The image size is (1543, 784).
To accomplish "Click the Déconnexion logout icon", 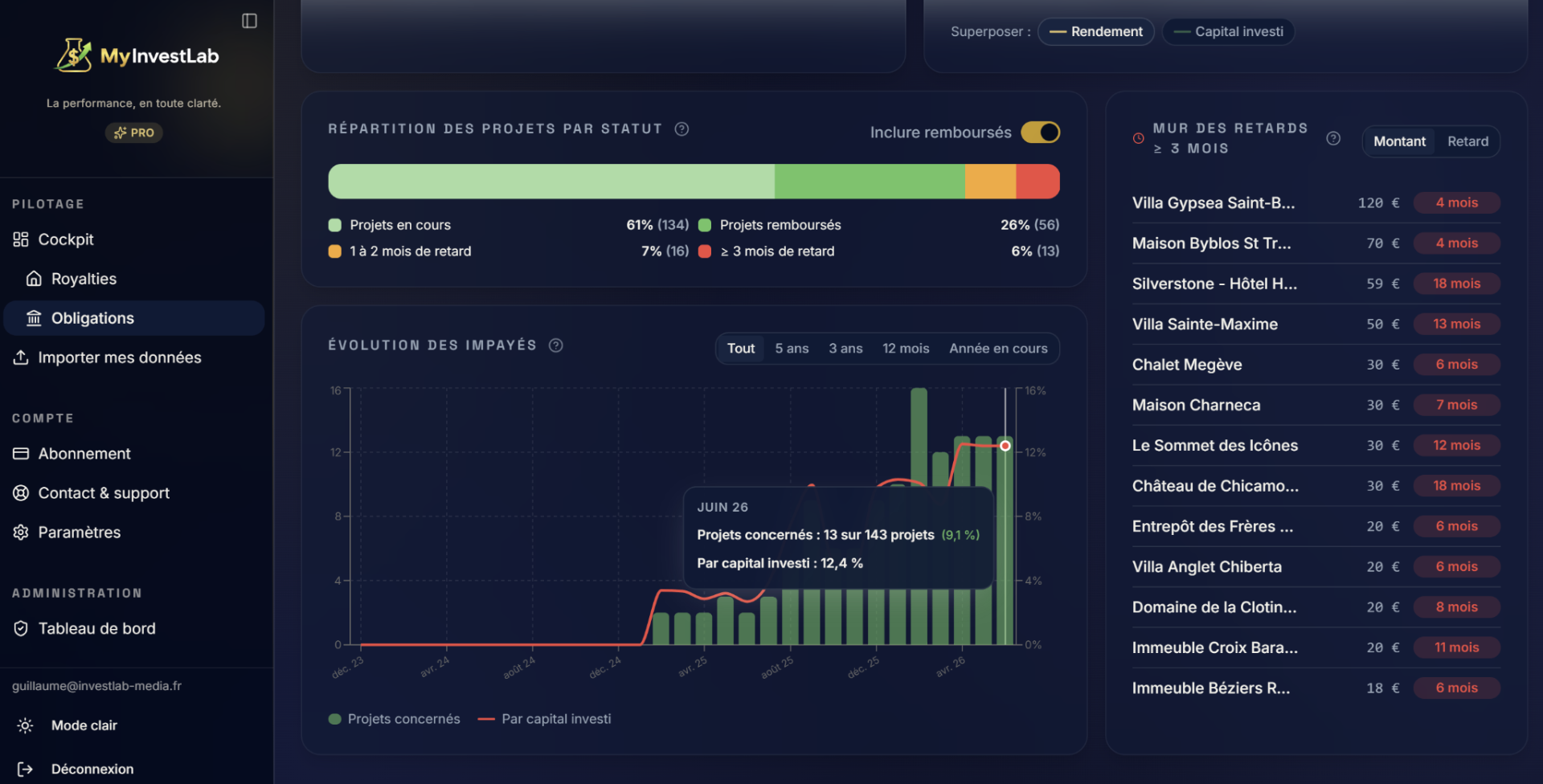I will click(26, 770).
